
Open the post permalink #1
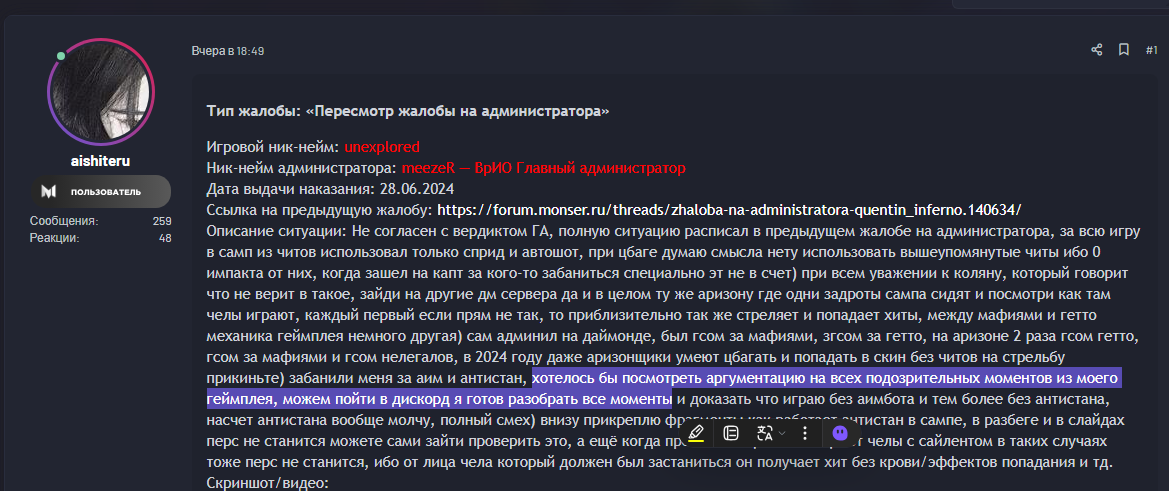point(1151,50)
